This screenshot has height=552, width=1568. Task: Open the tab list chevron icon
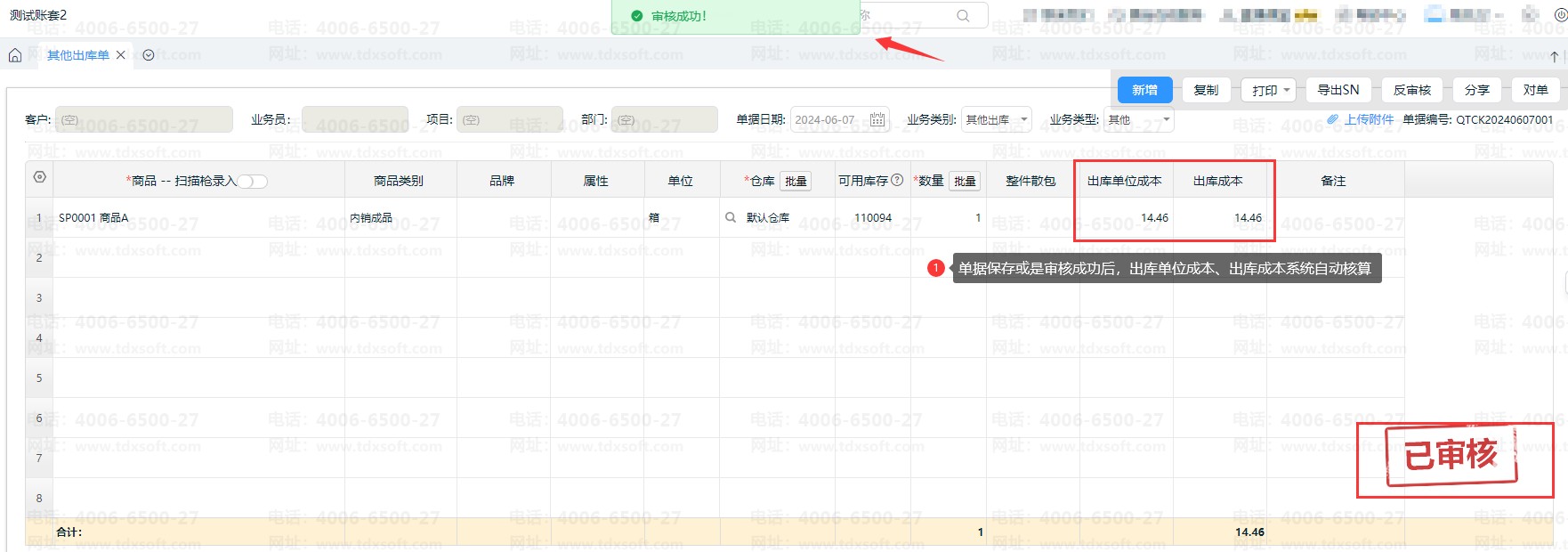[149, 55]
